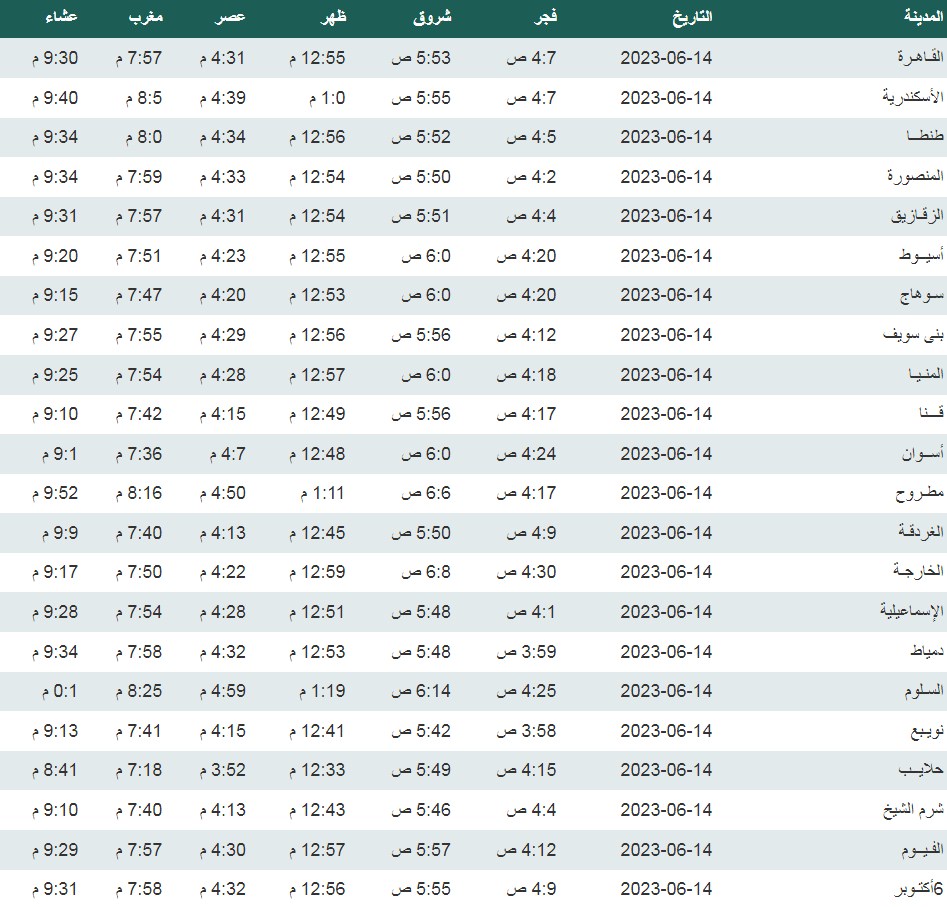Click دمياط's Fajr time 3:59 ص
947x907 pixels.
[x=526, y=652]
